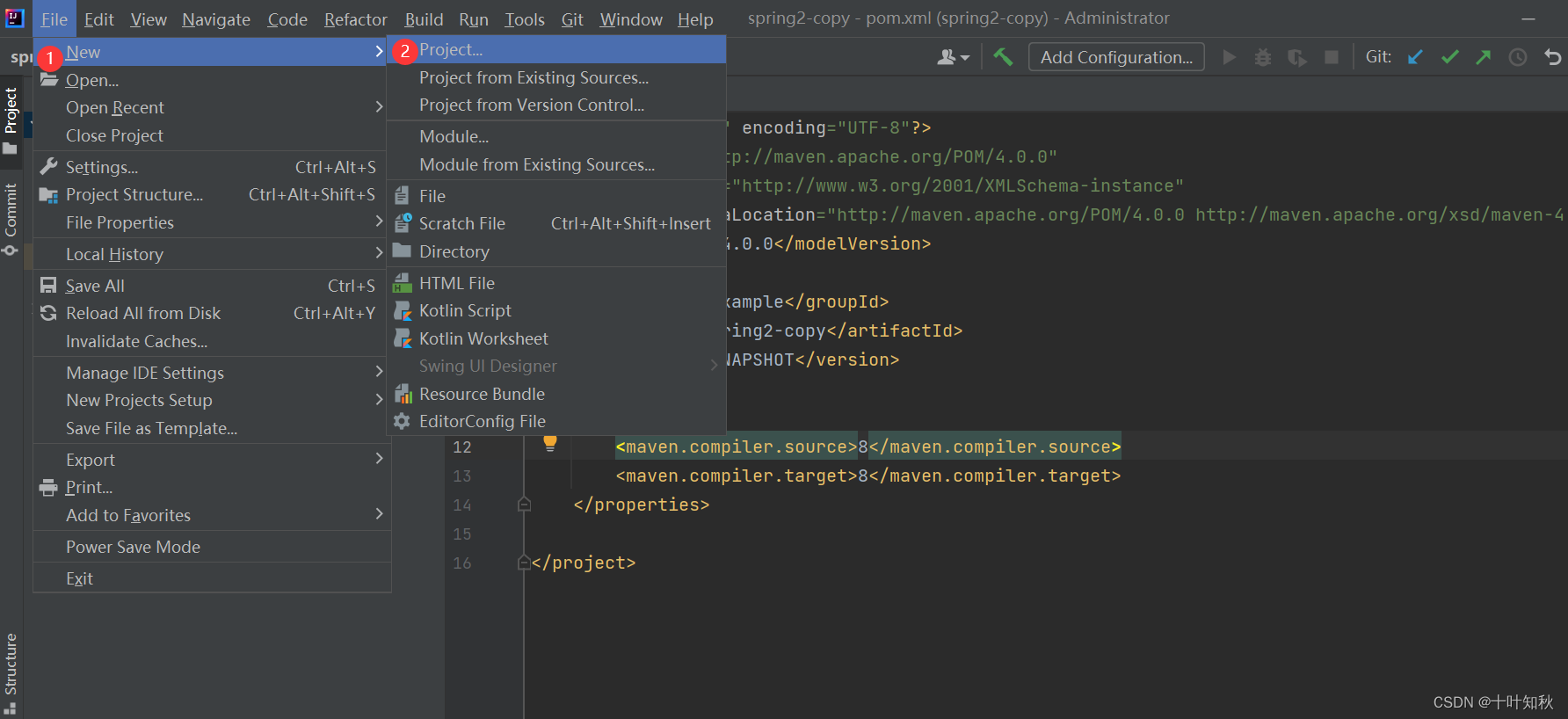
Task: Open the Structure tool window tab
Action: click(11, 672)
